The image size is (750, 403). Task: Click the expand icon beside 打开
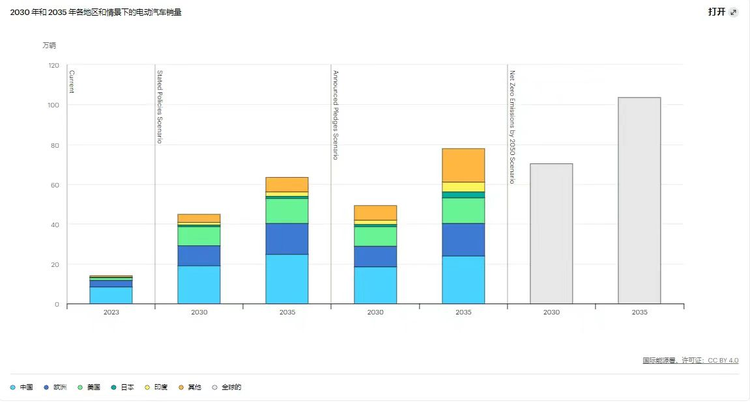[x=733, y=12]
